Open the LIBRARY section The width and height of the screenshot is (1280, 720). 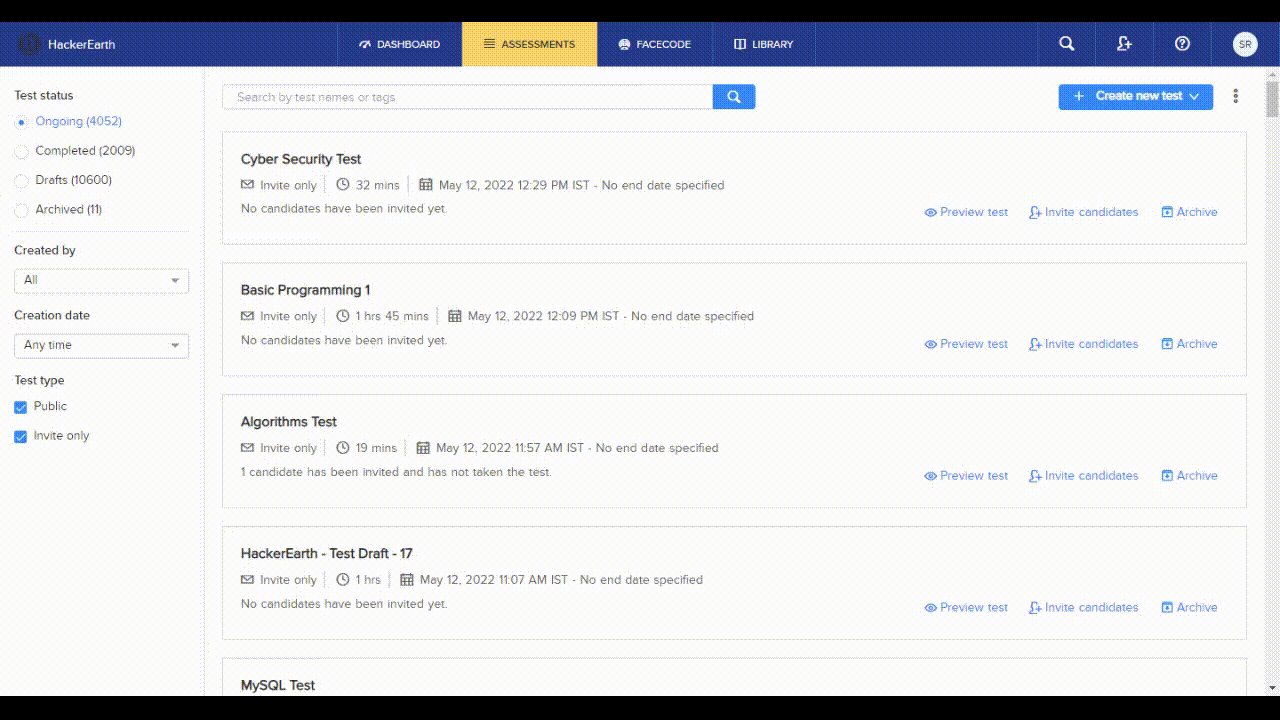coord(763,44)
